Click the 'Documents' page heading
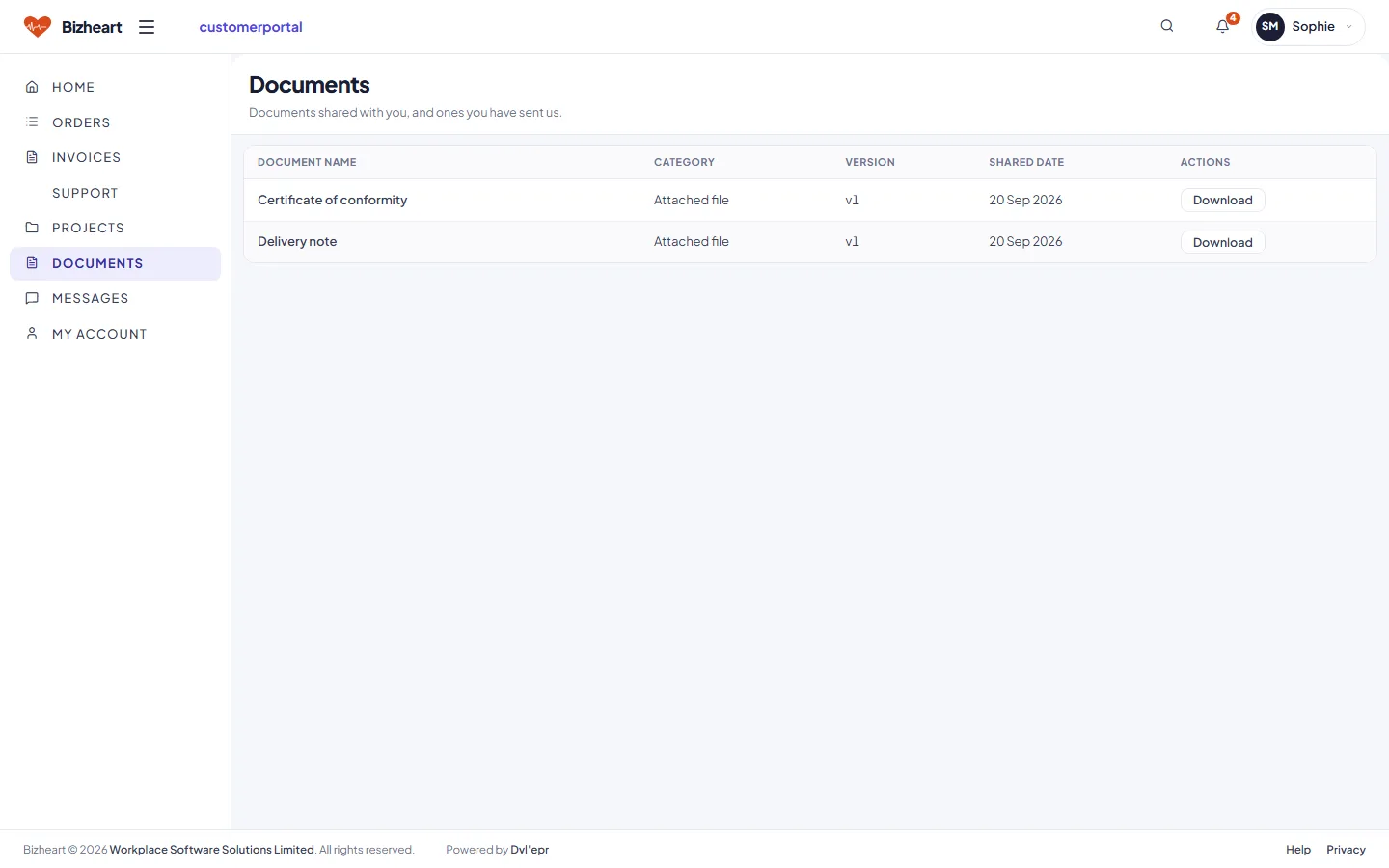 (310, 85)
